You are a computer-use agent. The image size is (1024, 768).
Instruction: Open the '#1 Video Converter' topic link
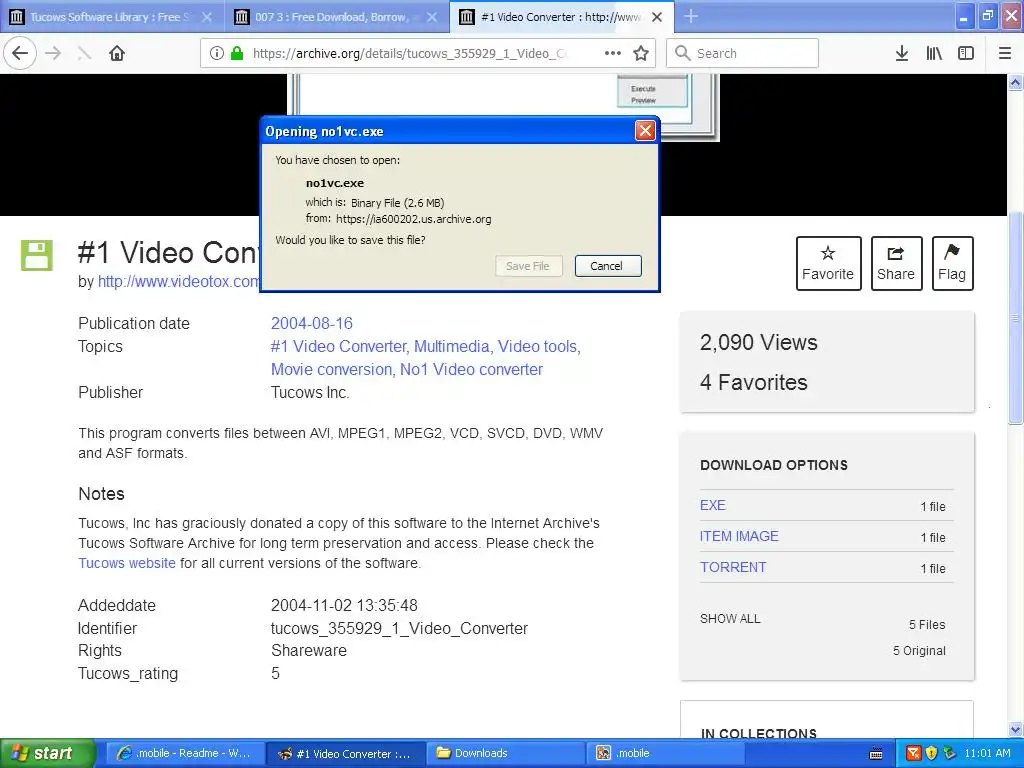point(338,346)
